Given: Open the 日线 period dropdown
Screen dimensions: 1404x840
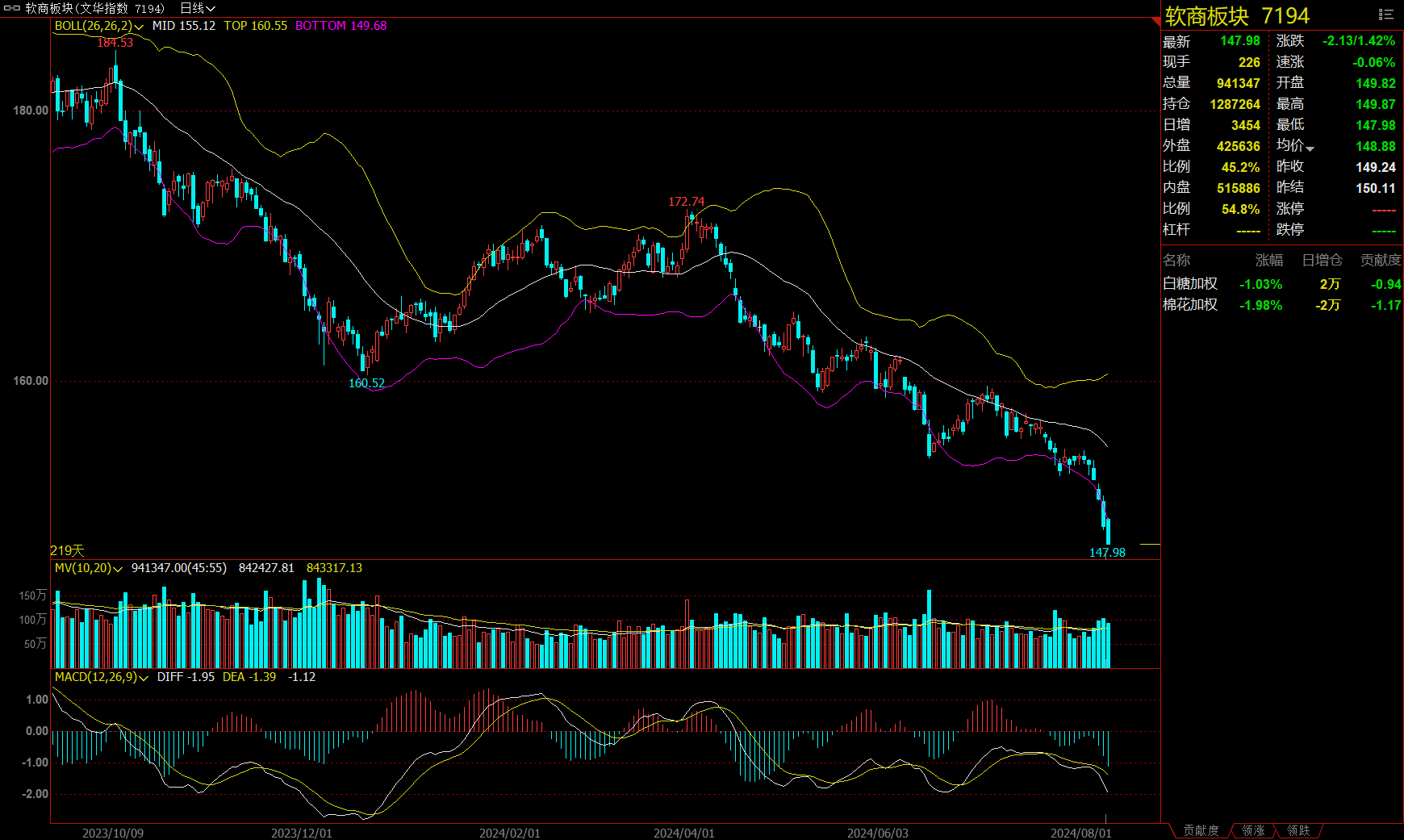Looking at the screenshot, I should click(x=197, y=8).
